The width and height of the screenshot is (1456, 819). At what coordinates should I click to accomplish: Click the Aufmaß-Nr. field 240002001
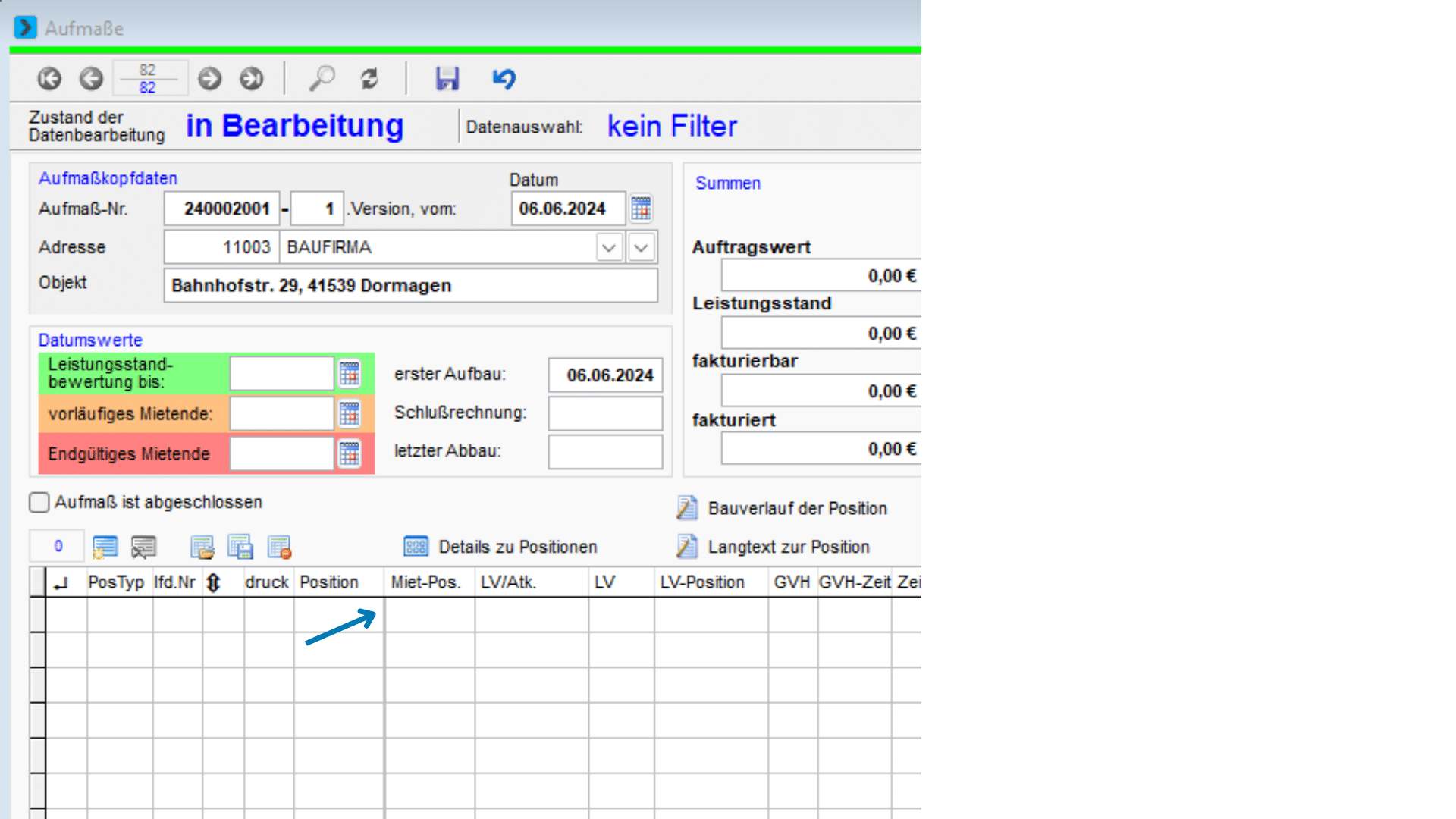point(222,209)
